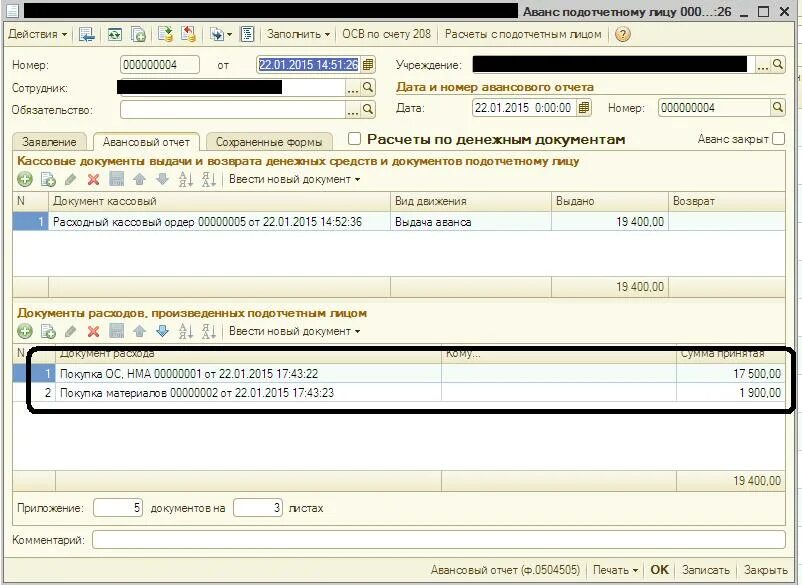Click into the Обязательство input field
The height and width of the screenshot is (585, 802).
click(x=233, y=109)
